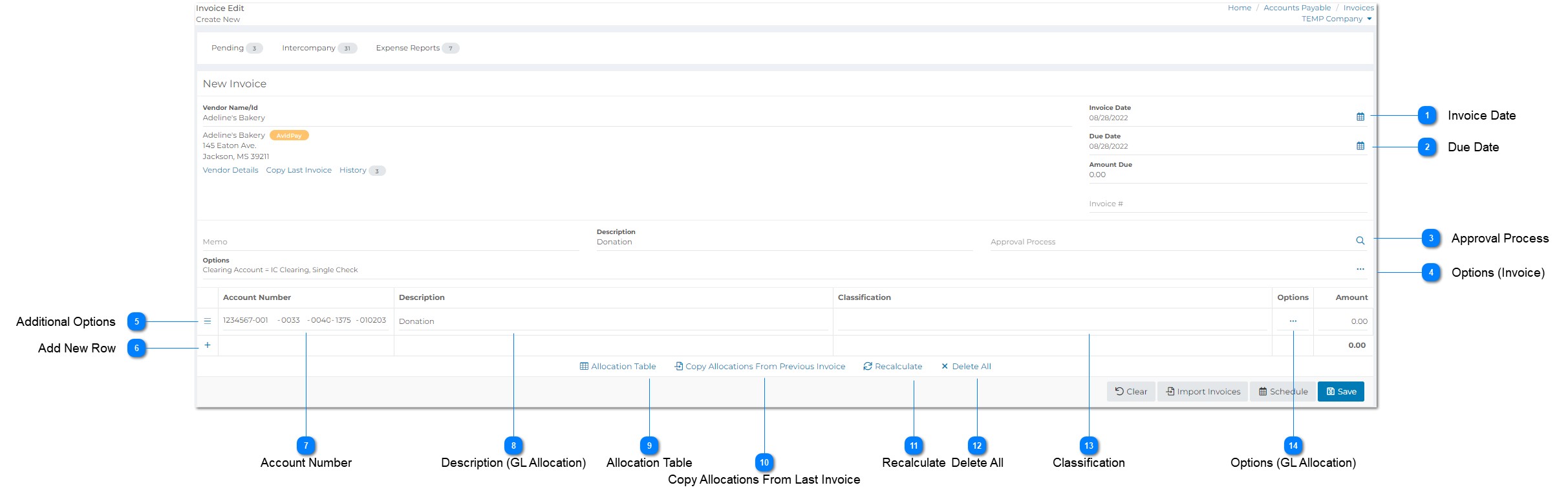Open the Due Date calendar picker
This screenshot has width=1568, height=494.
click(1360, 146)
